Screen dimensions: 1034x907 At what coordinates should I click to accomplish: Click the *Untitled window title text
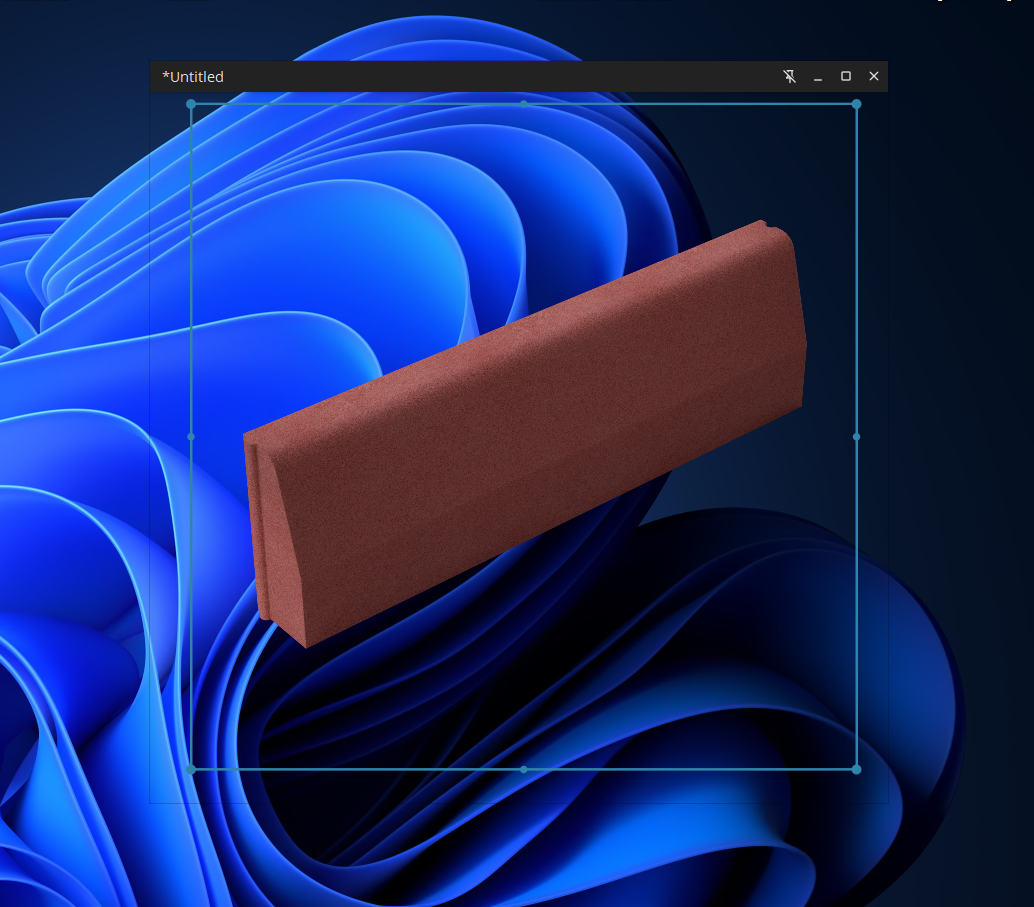pyautogui.click(x=193, y=77)
